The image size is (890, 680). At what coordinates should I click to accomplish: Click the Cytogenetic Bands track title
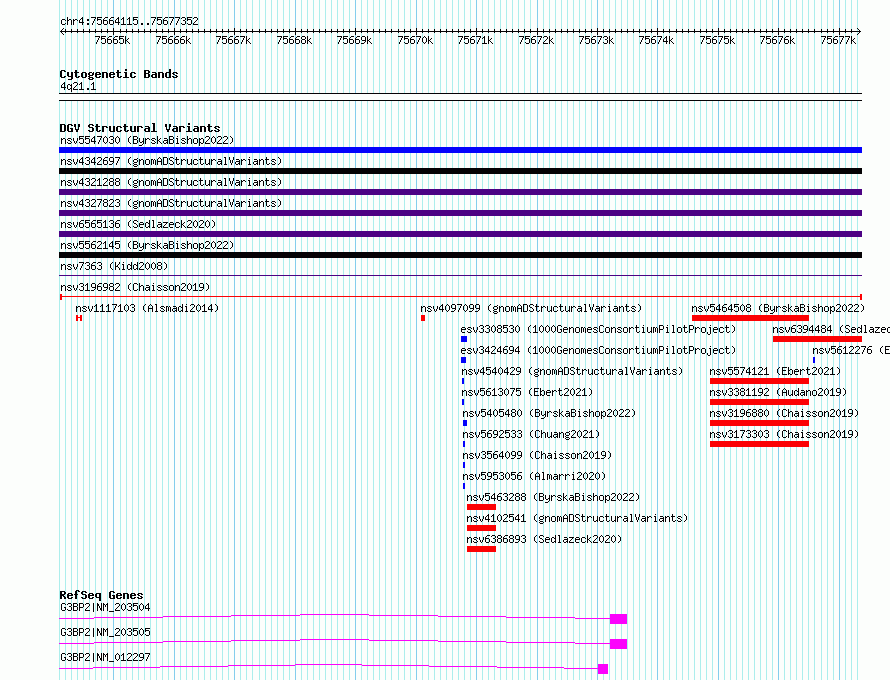[119, 74]
